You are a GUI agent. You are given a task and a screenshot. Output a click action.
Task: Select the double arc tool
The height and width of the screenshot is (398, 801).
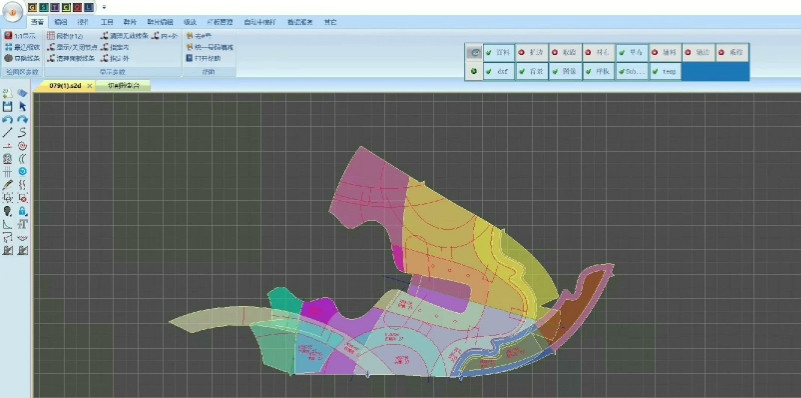22,159
